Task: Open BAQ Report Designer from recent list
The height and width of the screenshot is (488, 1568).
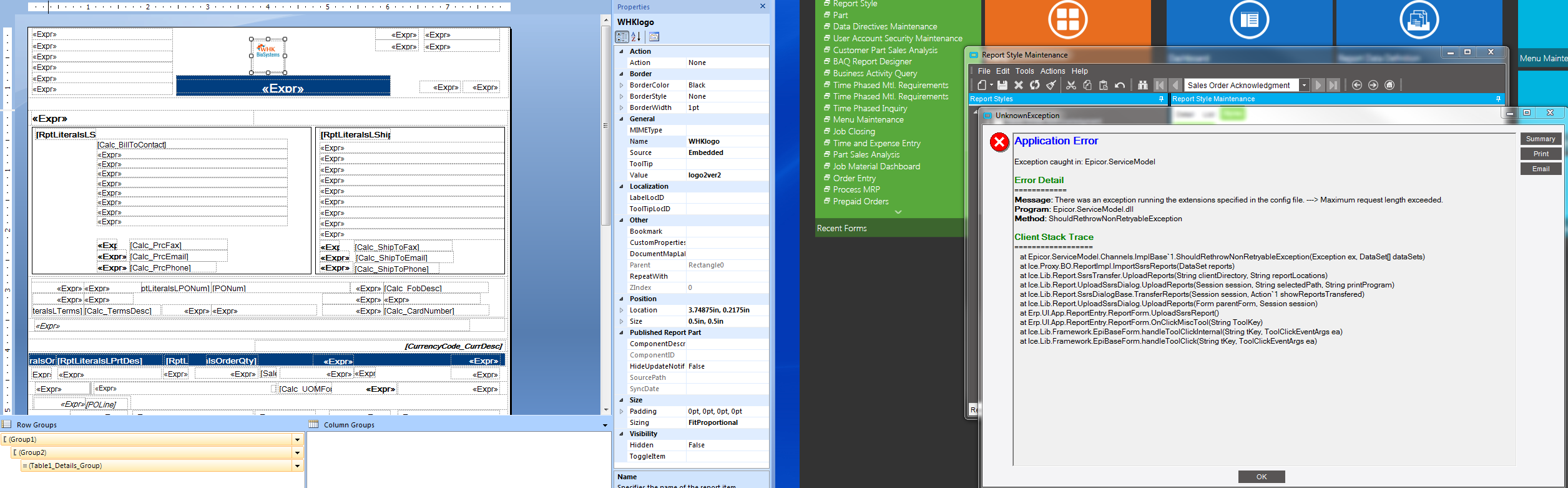Action: tap(872, 61)
